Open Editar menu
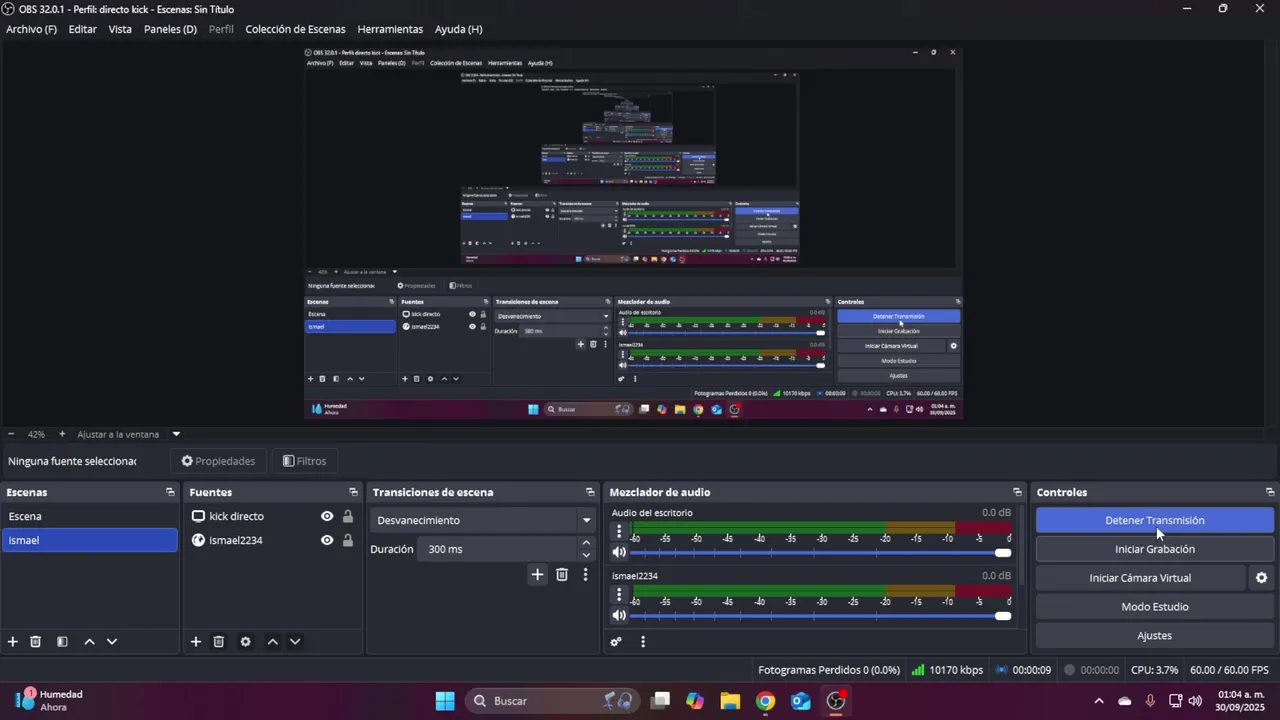The image size is (1280, 720). coord(82,29)
